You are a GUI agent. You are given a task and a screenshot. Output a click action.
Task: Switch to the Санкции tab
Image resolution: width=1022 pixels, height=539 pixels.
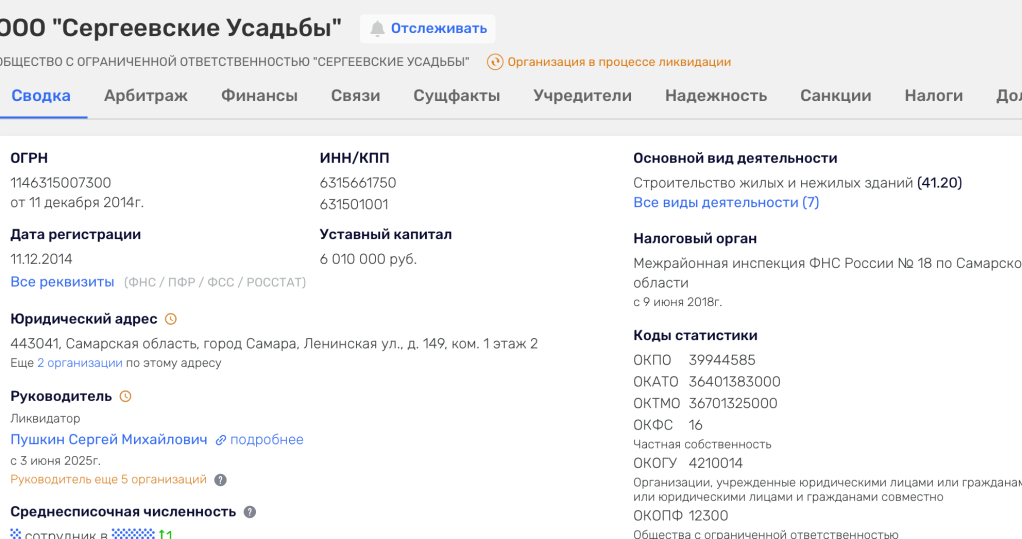(835, 96)
